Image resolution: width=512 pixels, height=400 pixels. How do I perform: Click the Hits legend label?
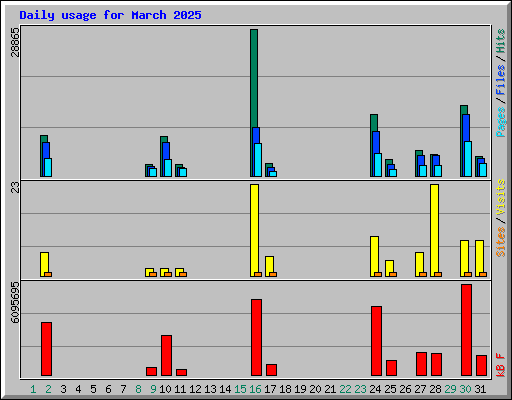pyautogui.click(x=501, y=41)
